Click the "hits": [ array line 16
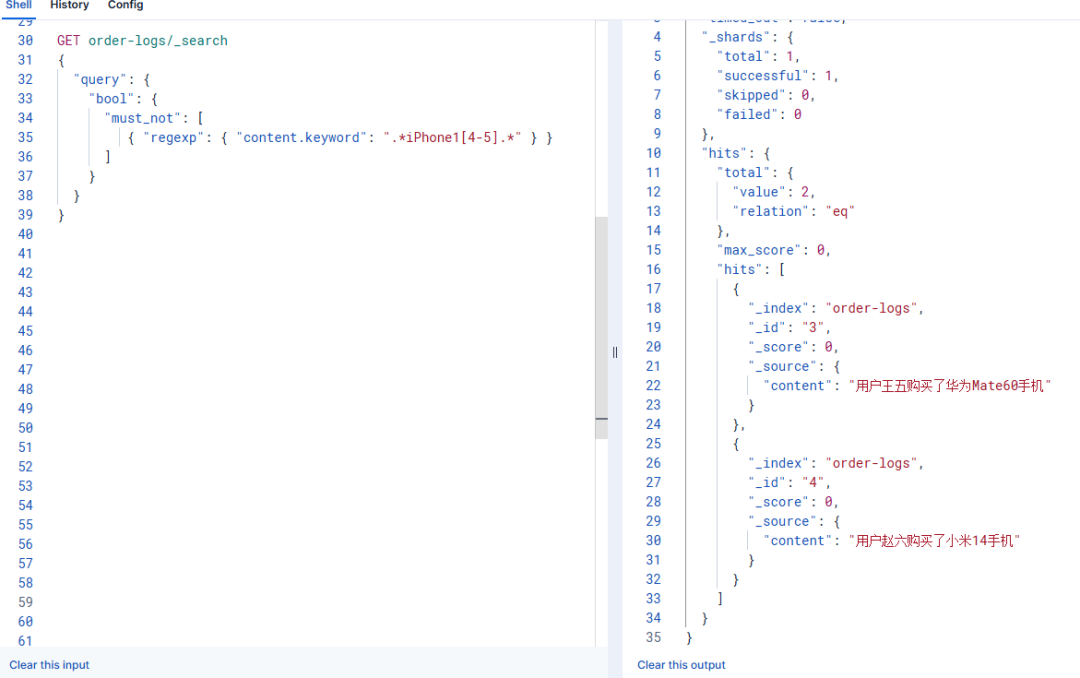Viewport: 1080px width, 678px height. [751, 269]
